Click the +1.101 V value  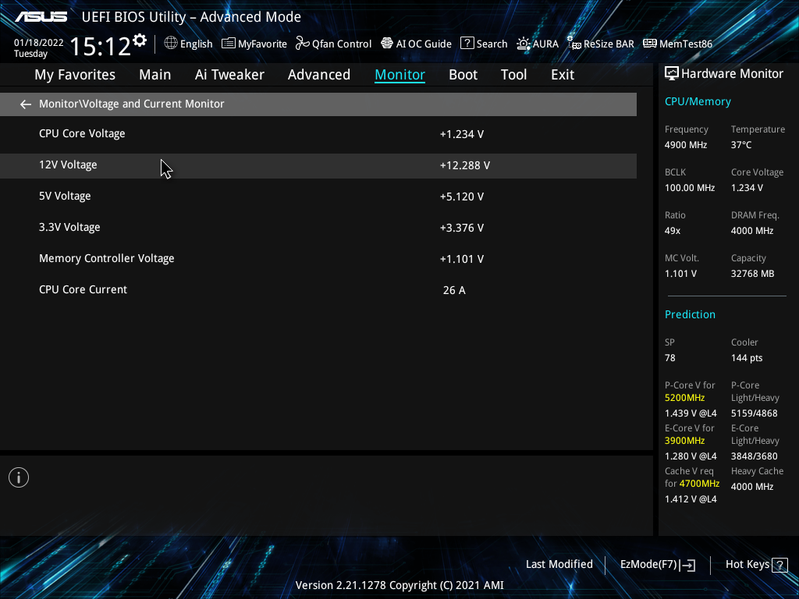click(462, 259)
